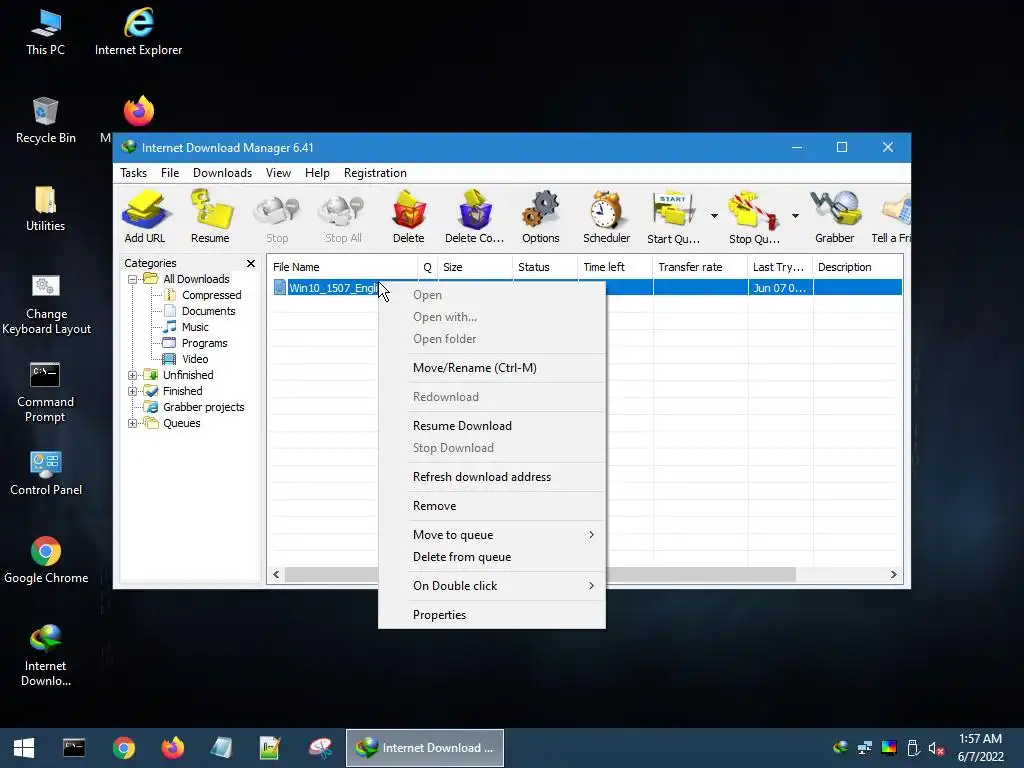Sort by Size column header

pyautogui.click(x=475, y=267)
